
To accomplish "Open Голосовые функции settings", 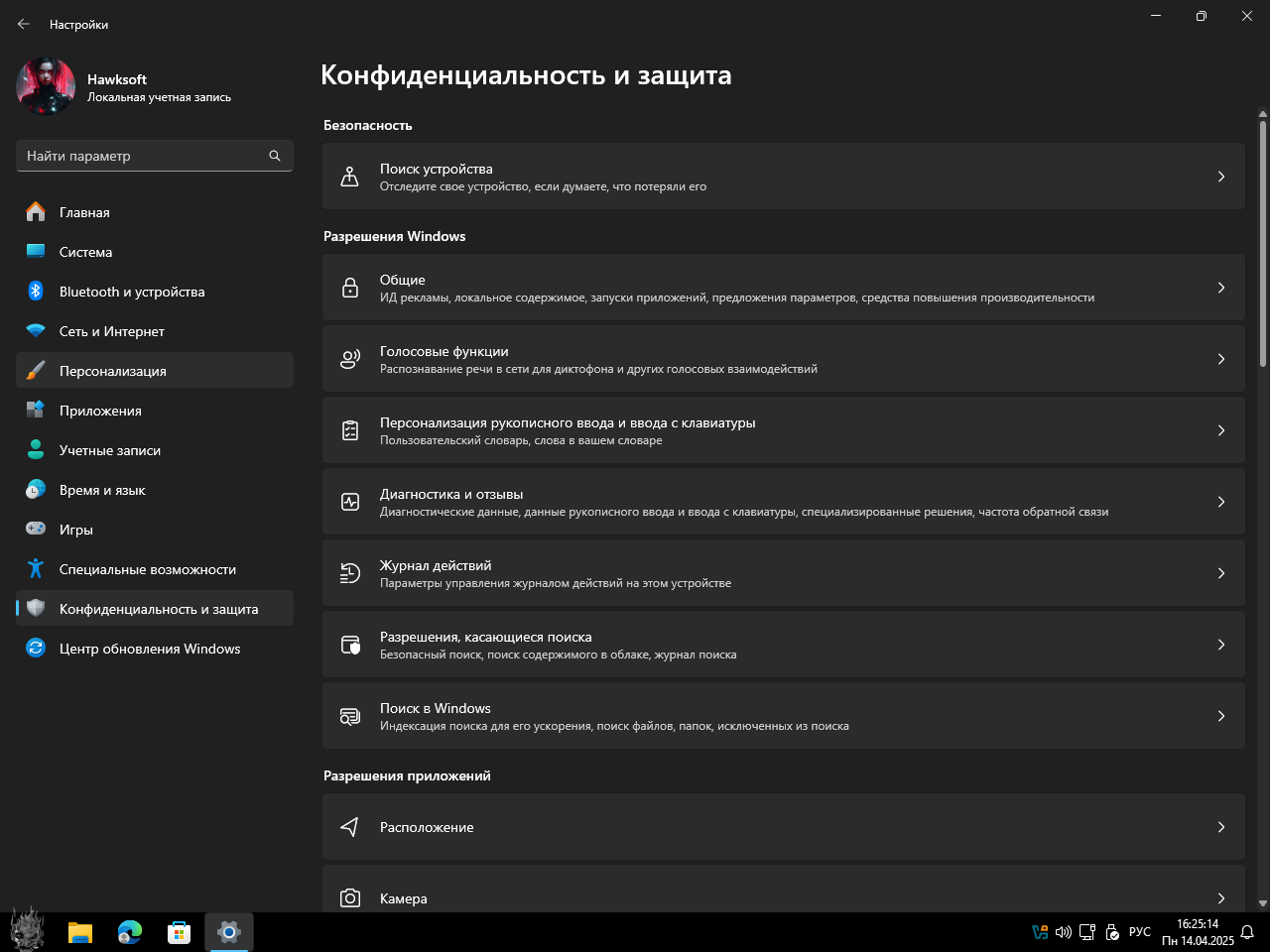I will [x=783, y=359].
